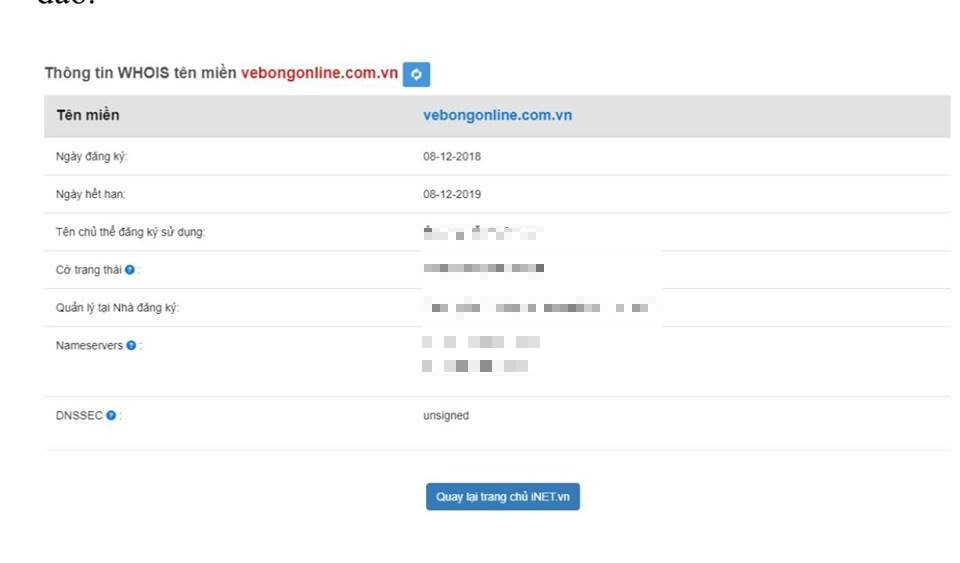Select the first blurred nameserver entry

click(x=481, y=342)
